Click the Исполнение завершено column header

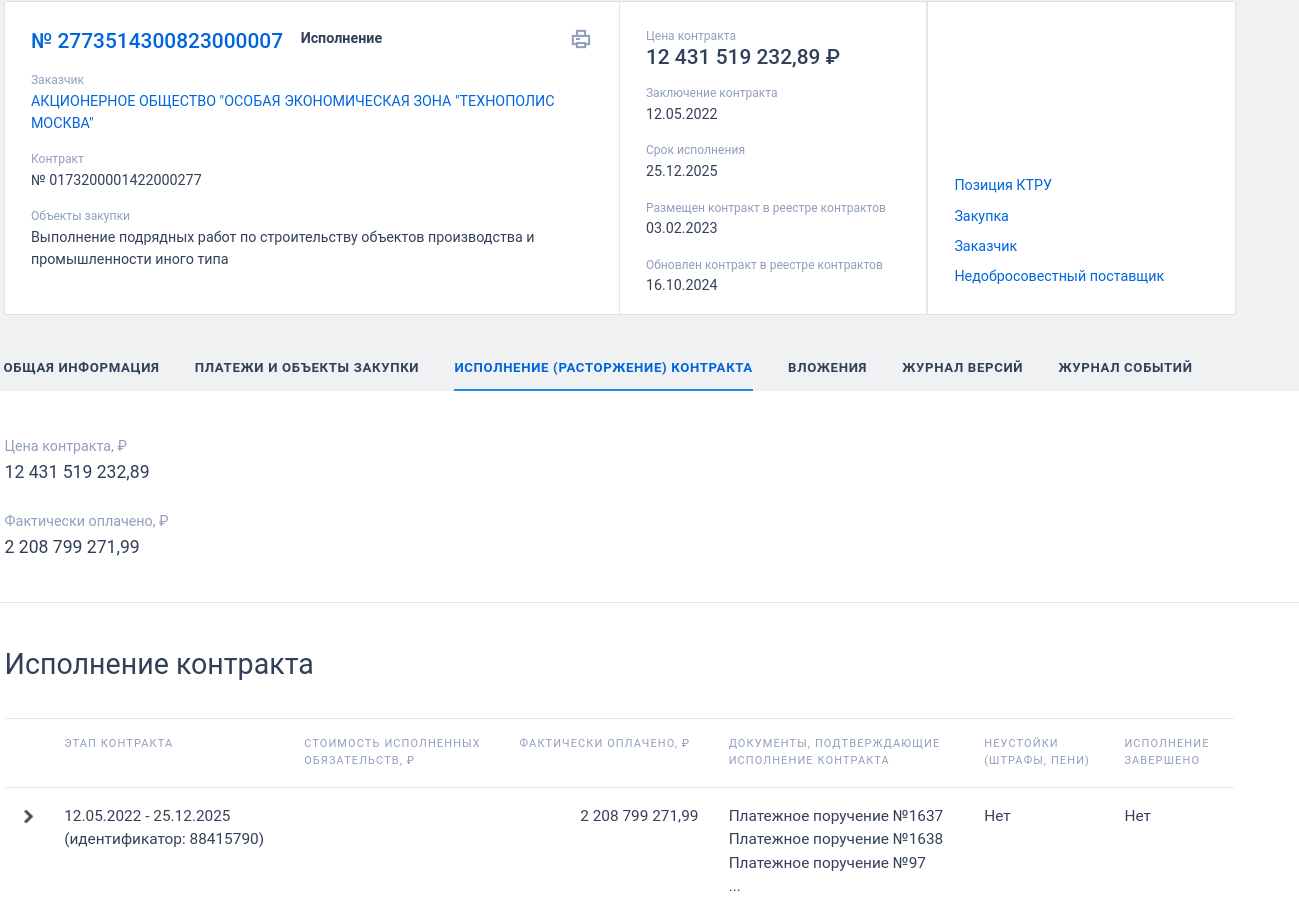[x=1166, y=752]
